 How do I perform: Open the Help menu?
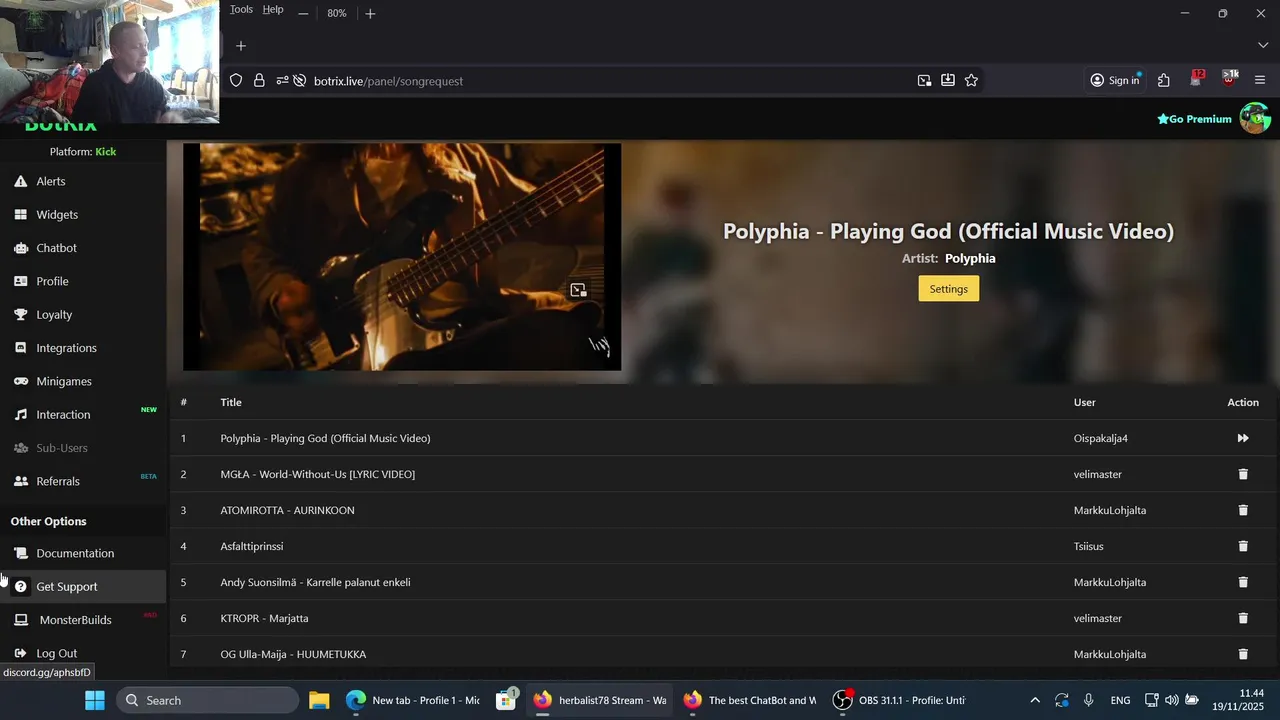273,10
